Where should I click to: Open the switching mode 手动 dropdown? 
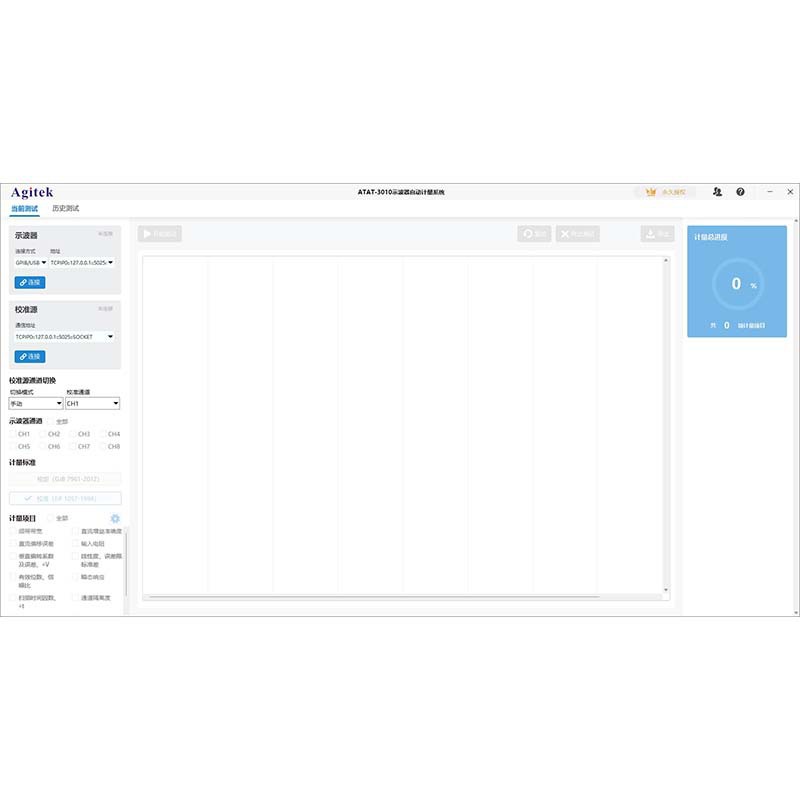[36, 404]
